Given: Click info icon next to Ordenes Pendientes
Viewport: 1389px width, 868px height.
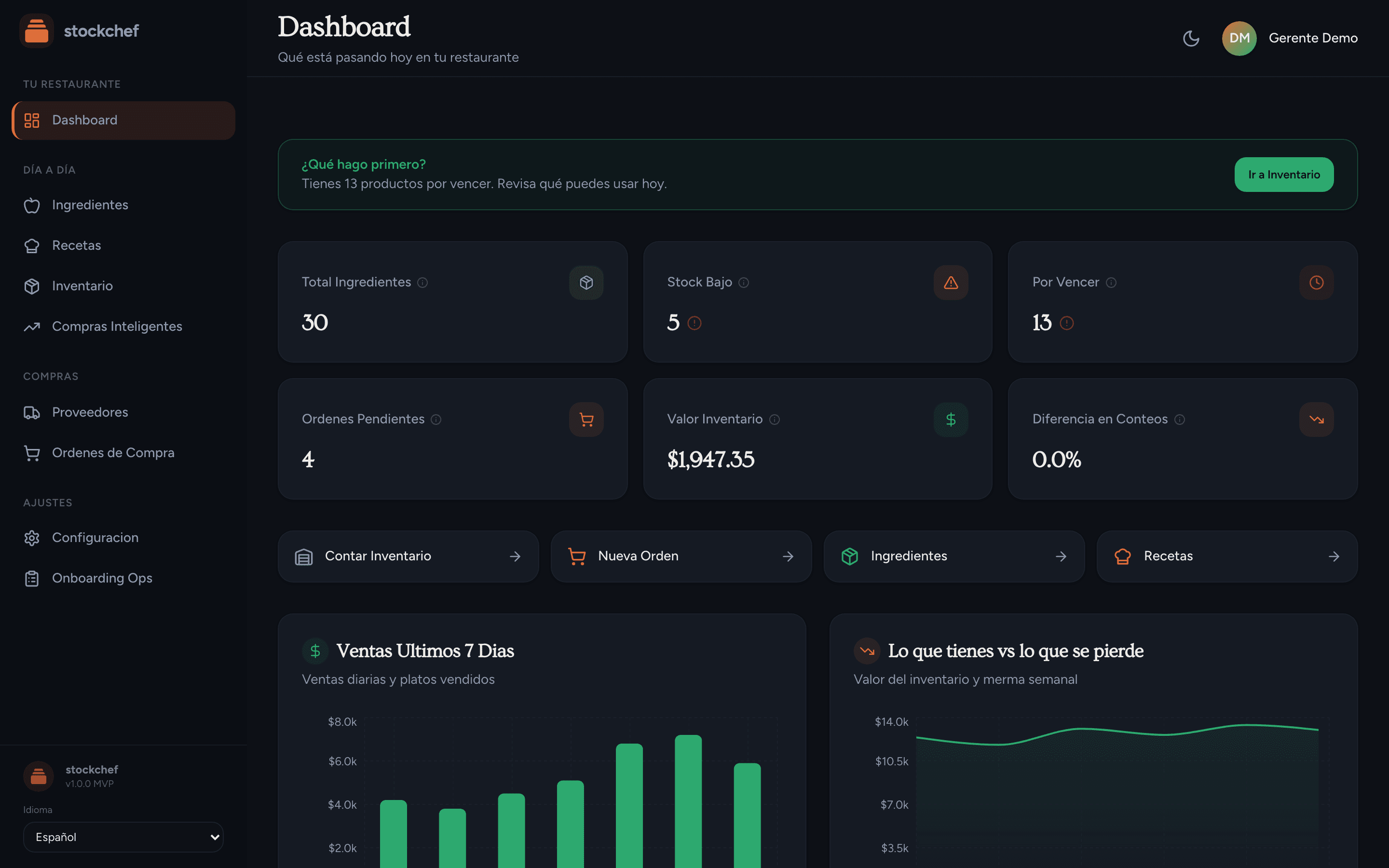Looking at the screenshot, I should (436, 420).
